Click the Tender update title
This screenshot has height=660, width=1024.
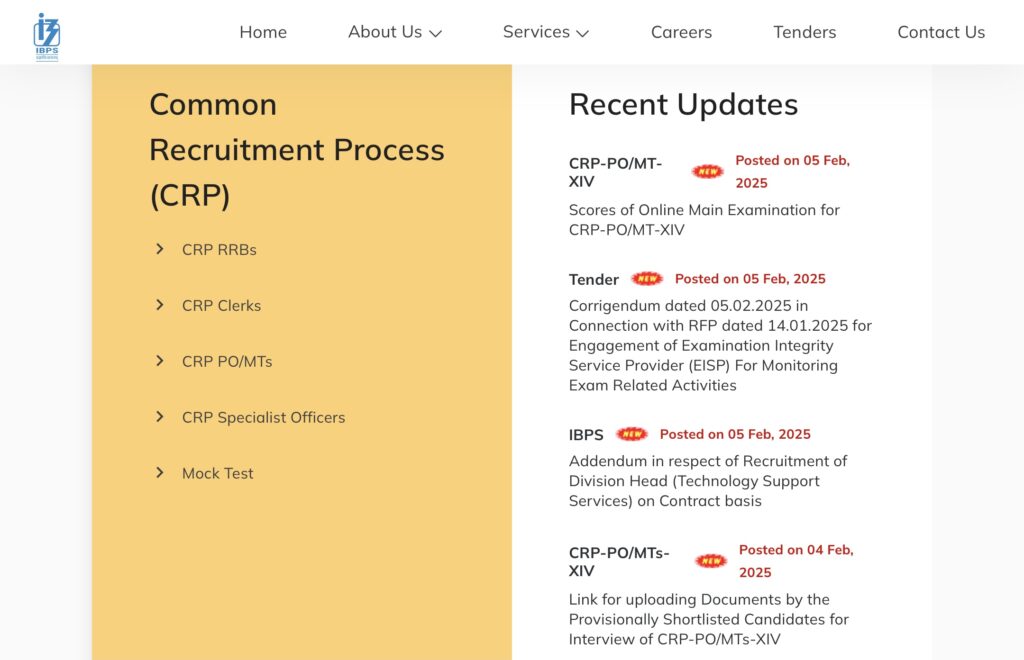593,279
